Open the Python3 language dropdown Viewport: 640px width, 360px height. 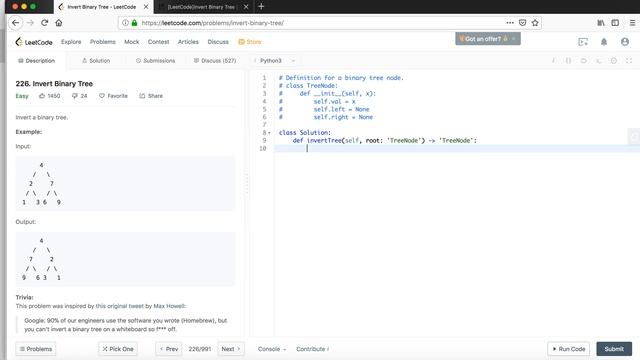(x=277, y=61)
